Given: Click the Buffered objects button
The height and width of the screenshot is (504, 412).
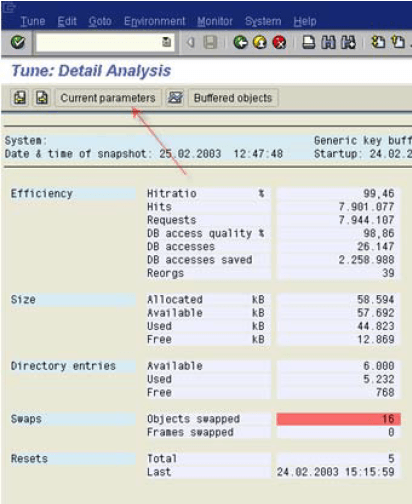Looking at the screenshot, I should tap(233, 98).
